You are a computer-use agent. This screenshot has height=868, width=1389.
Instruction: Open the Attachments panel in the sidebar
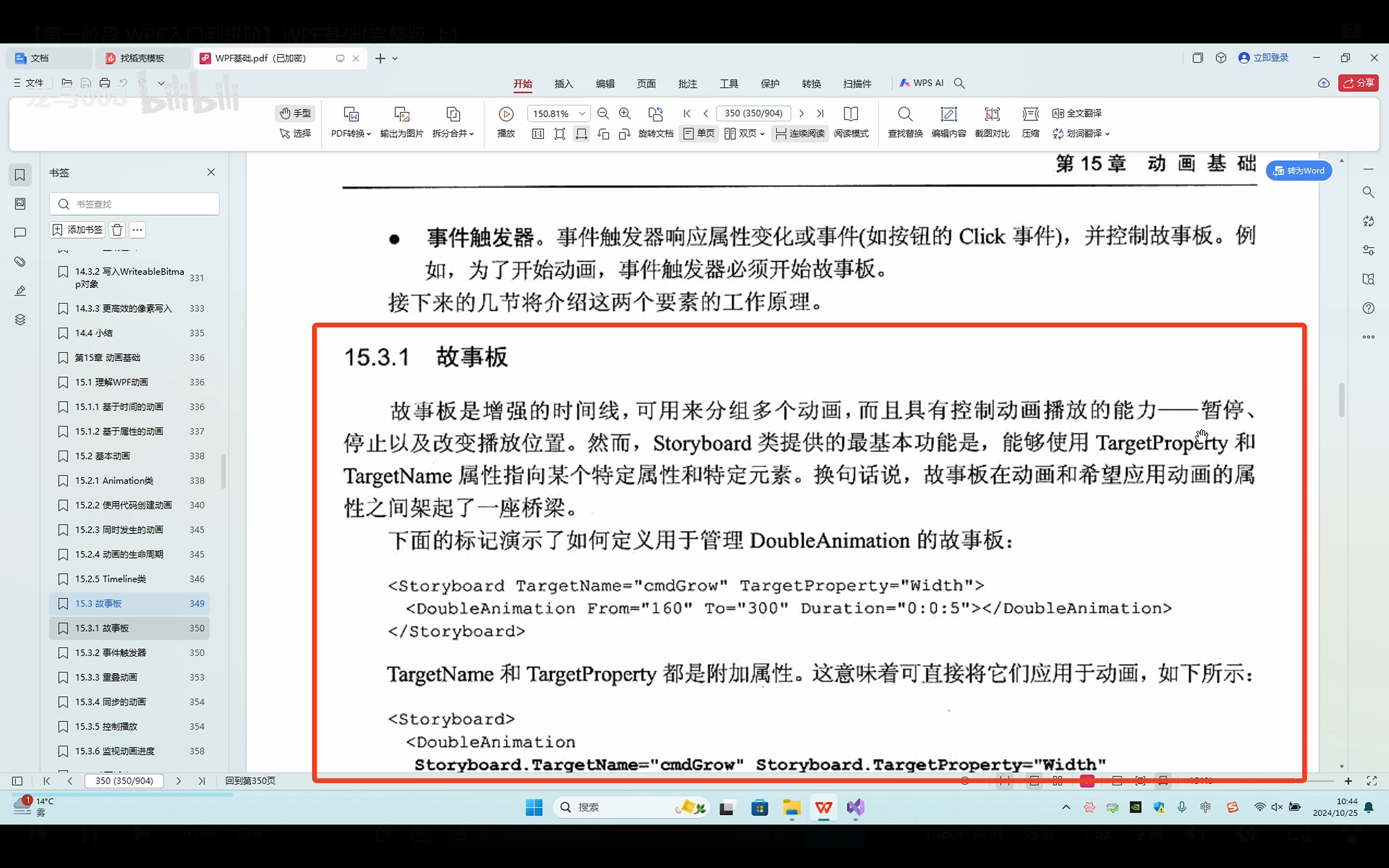pos(20,262)
